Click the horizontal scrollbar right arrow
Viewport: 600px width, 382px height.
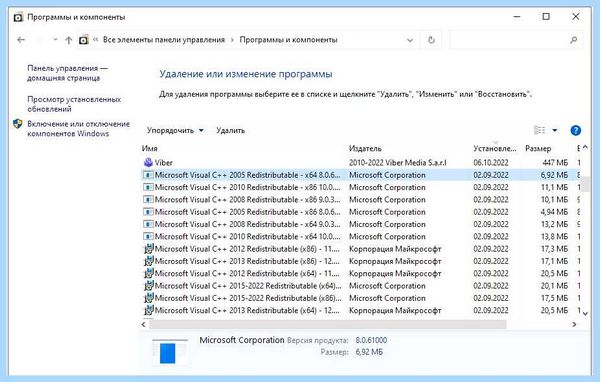(x=574, y=325)
